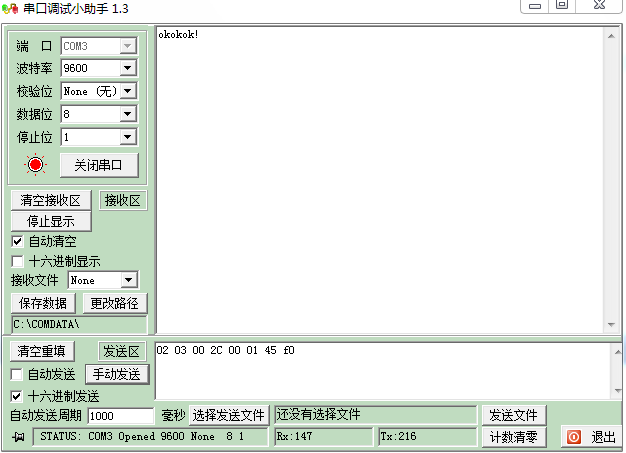This screenshot has height=453, width=626.
Task: Click the 接收区 receive area label
Action: [124, 200]
